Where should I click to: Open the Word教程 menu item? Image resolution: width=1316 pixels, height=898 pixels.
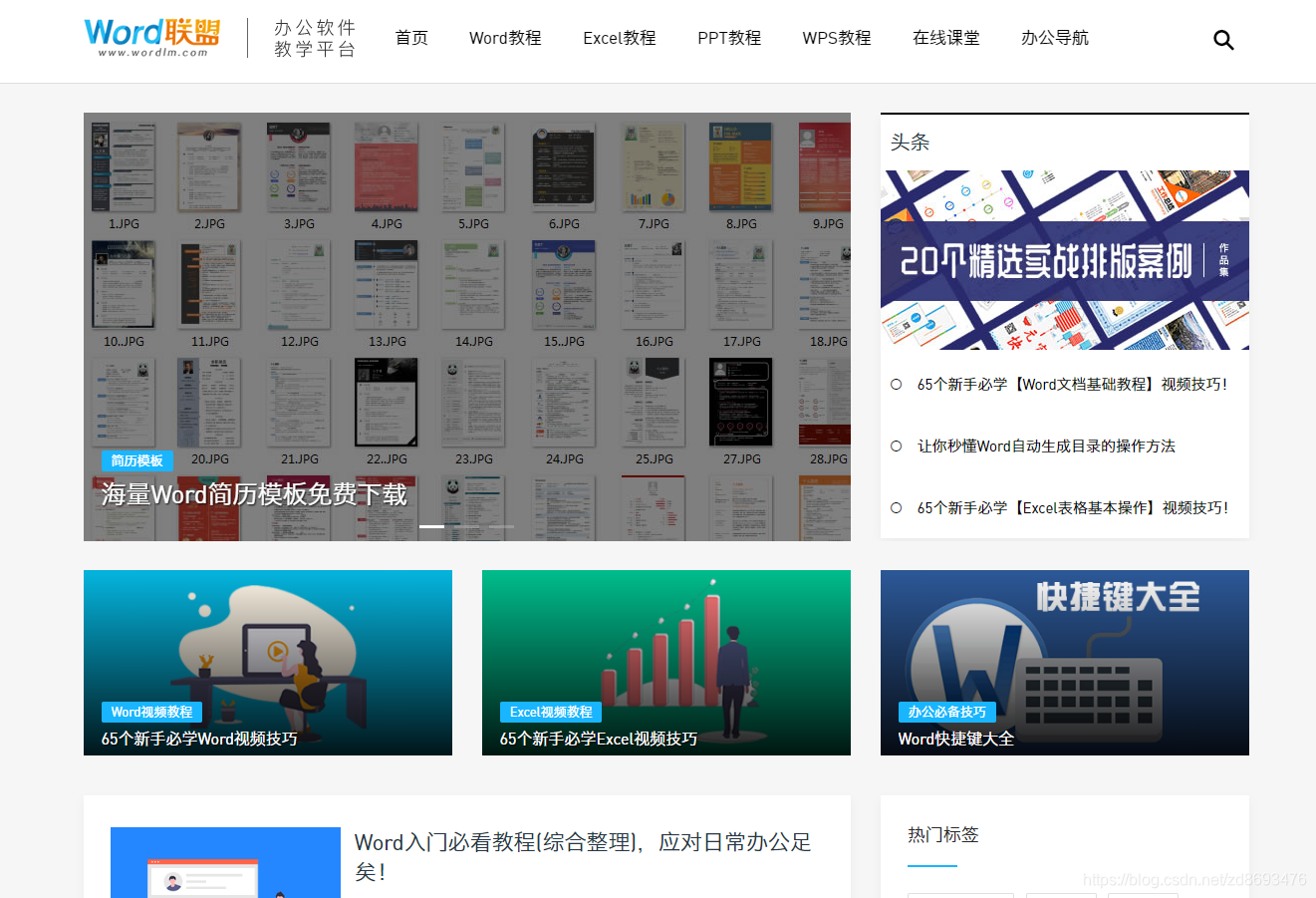tap(505, 38)
